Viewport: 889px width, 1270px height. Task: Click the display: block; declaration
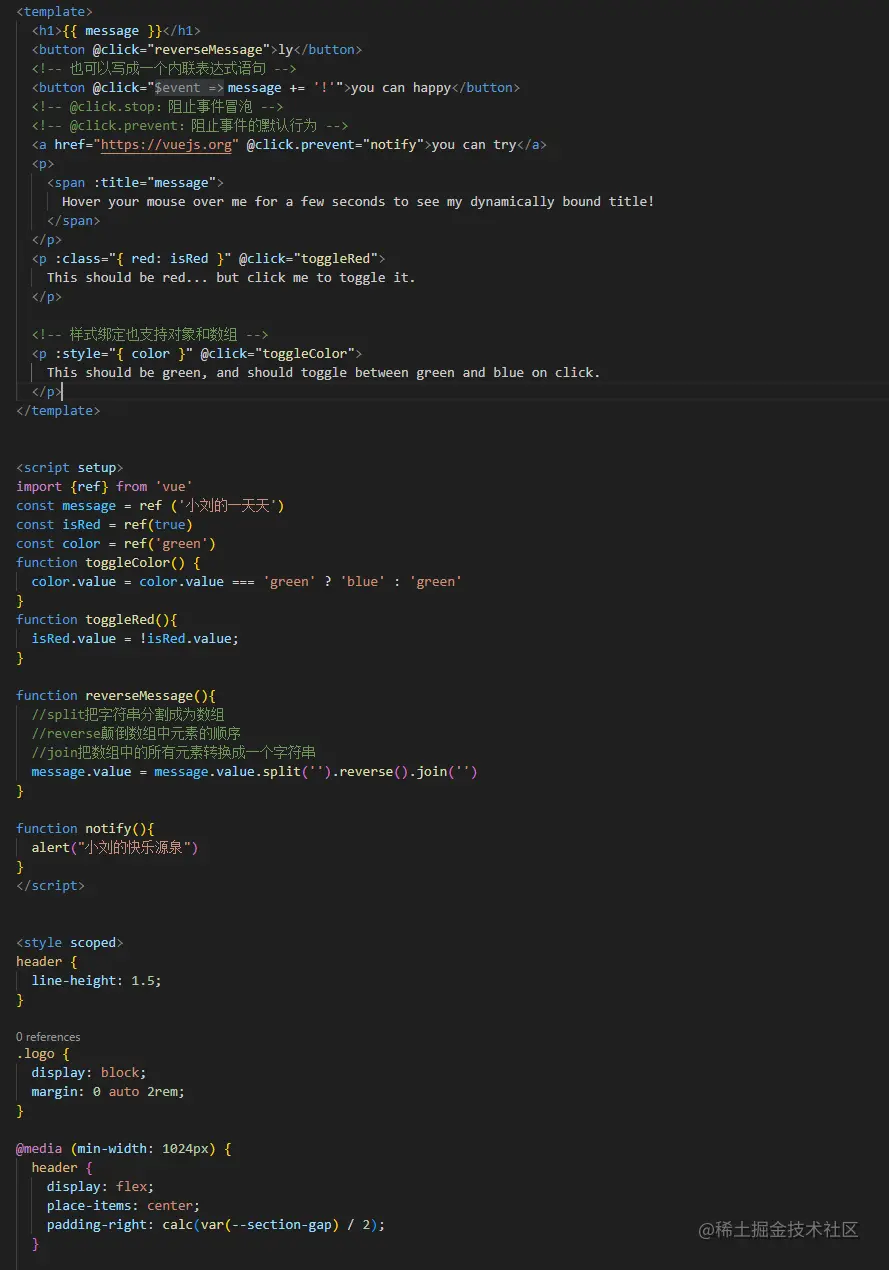tap(89, 1072)
